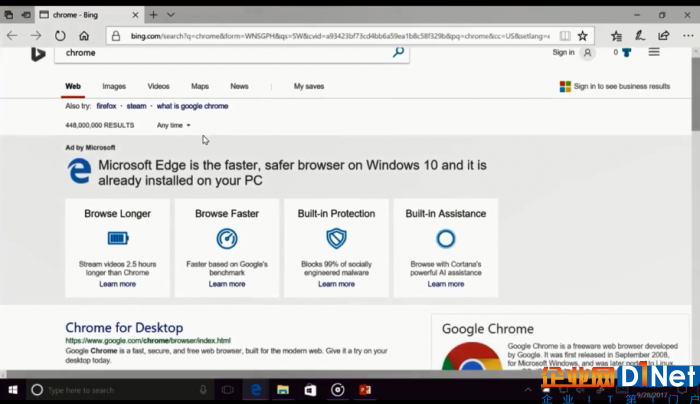Open Microsoft Store from the taskbar
Image resolution: width=700 pixels, height=404 pixels.
click(x=310, y=390)
